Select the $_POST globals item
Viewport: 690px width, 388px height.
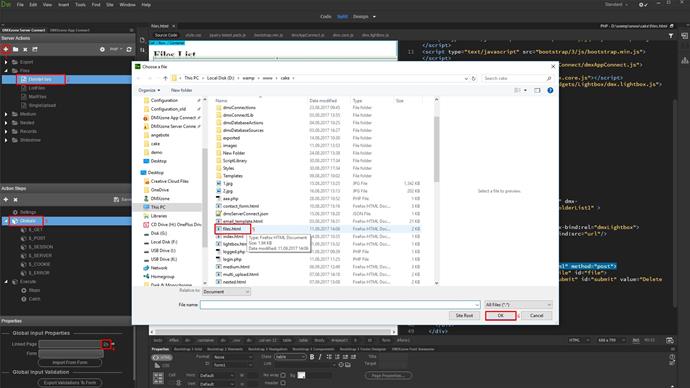[37, 238]
